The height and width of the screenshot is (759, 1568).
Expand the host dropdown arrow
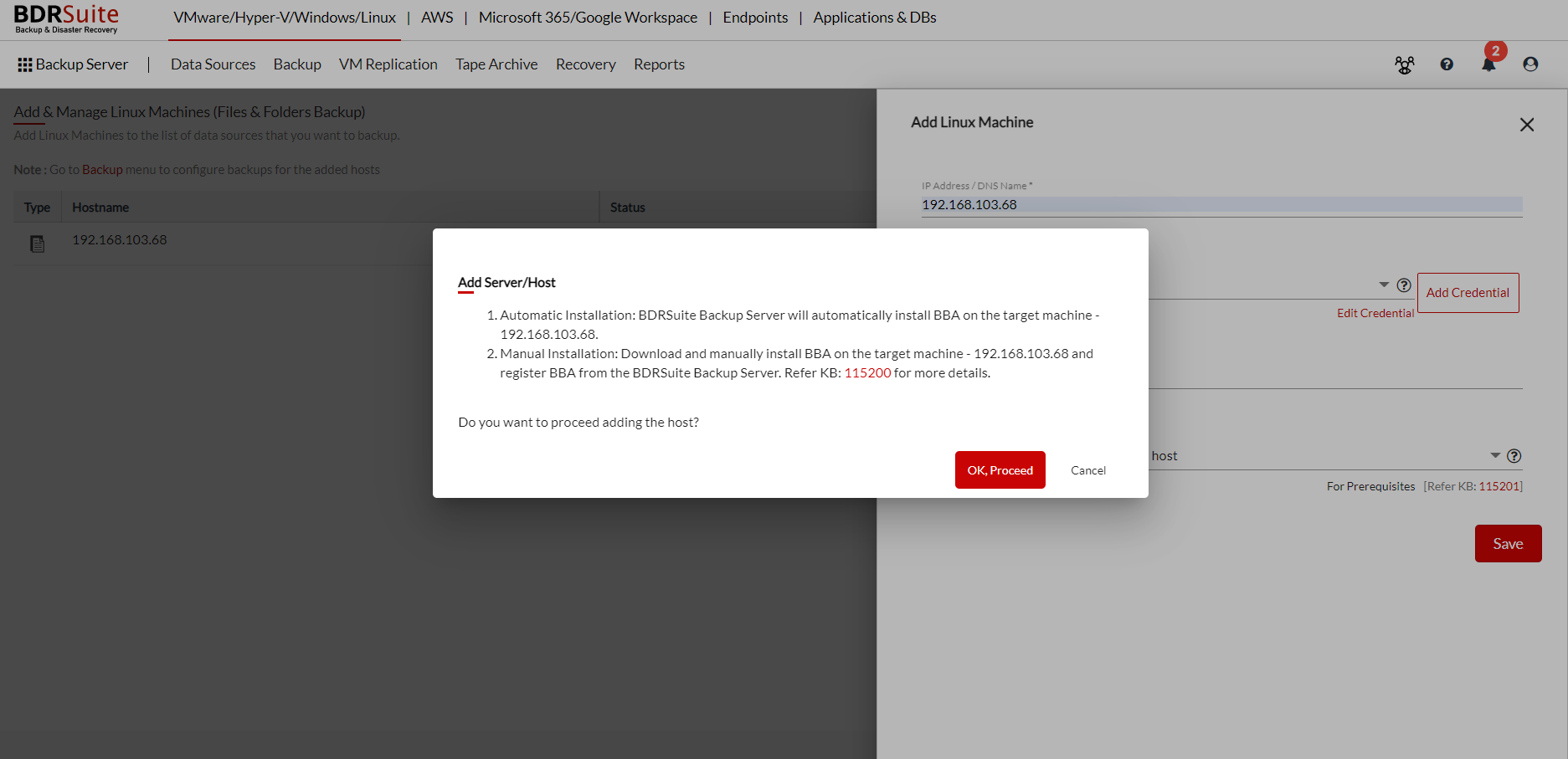click(1495, 455)
